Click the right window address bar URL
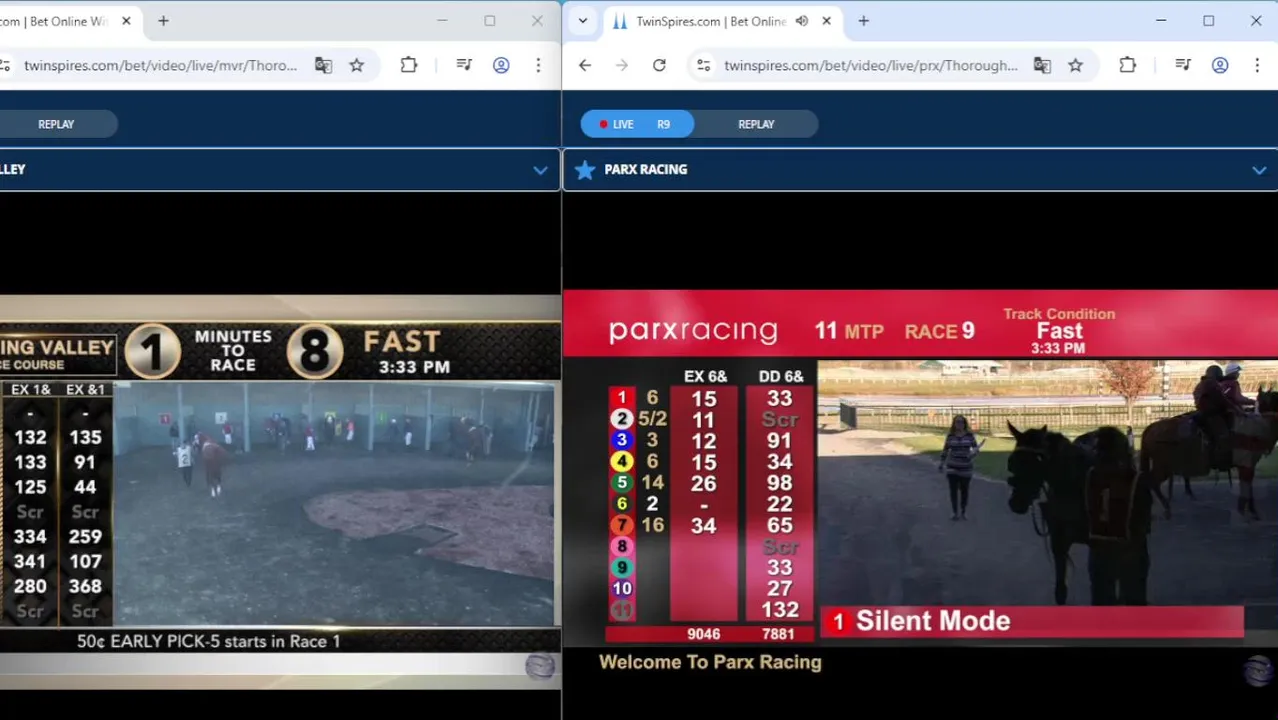This screenshot has width=1278, height=720. 871,65
